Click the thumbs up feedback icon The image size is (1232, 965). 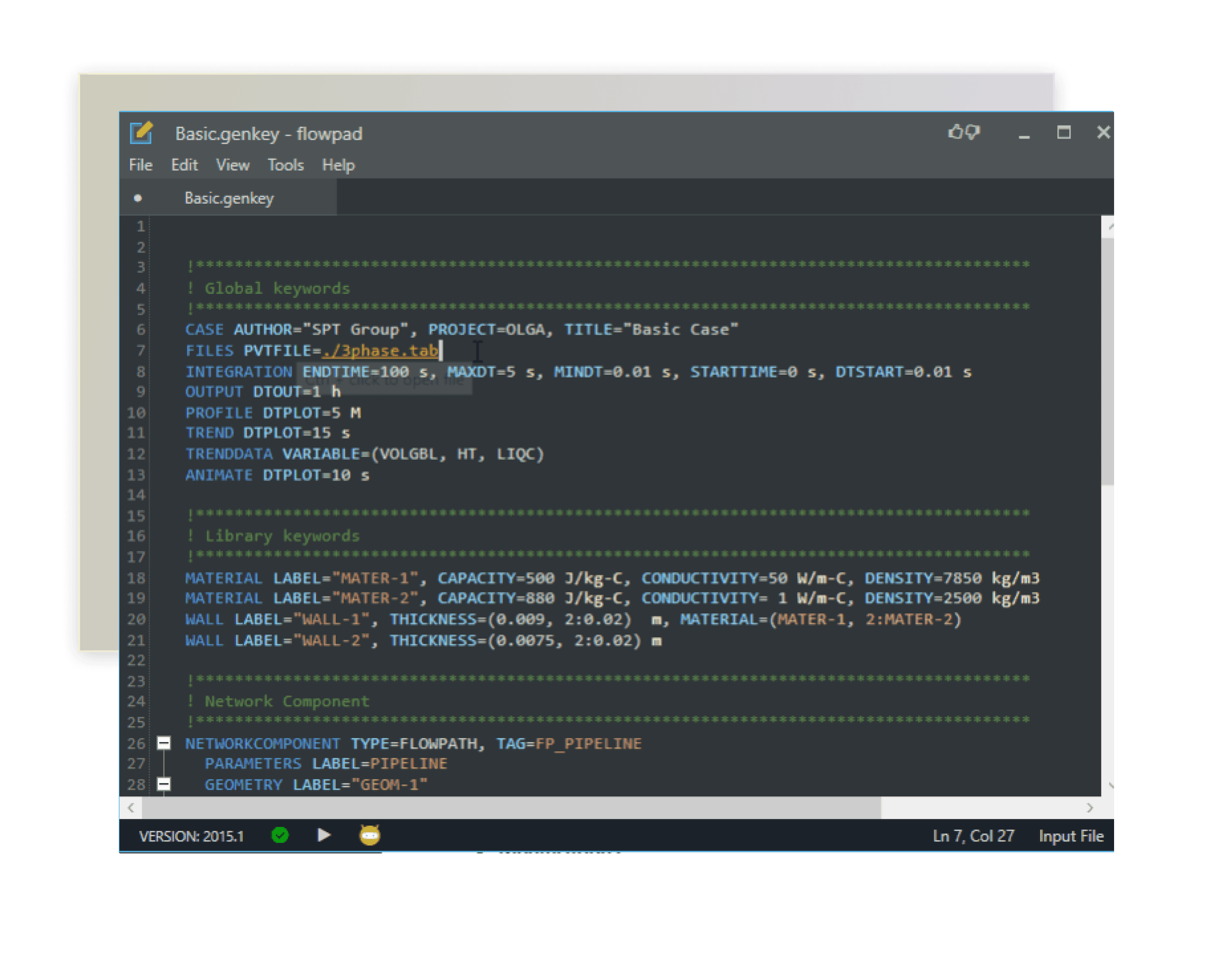point(955,132)
